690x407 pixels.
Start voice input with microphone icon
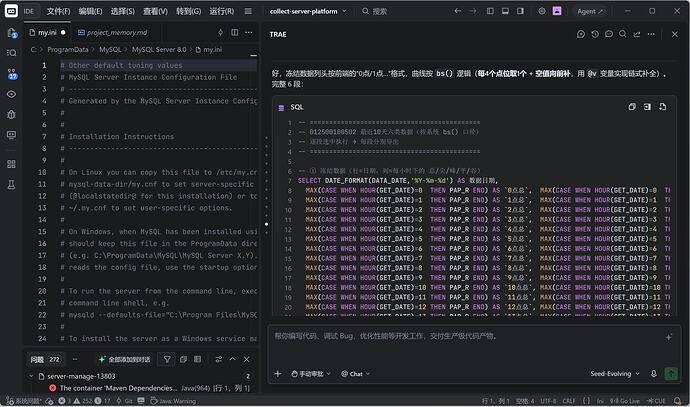click(x=653, y=374)
